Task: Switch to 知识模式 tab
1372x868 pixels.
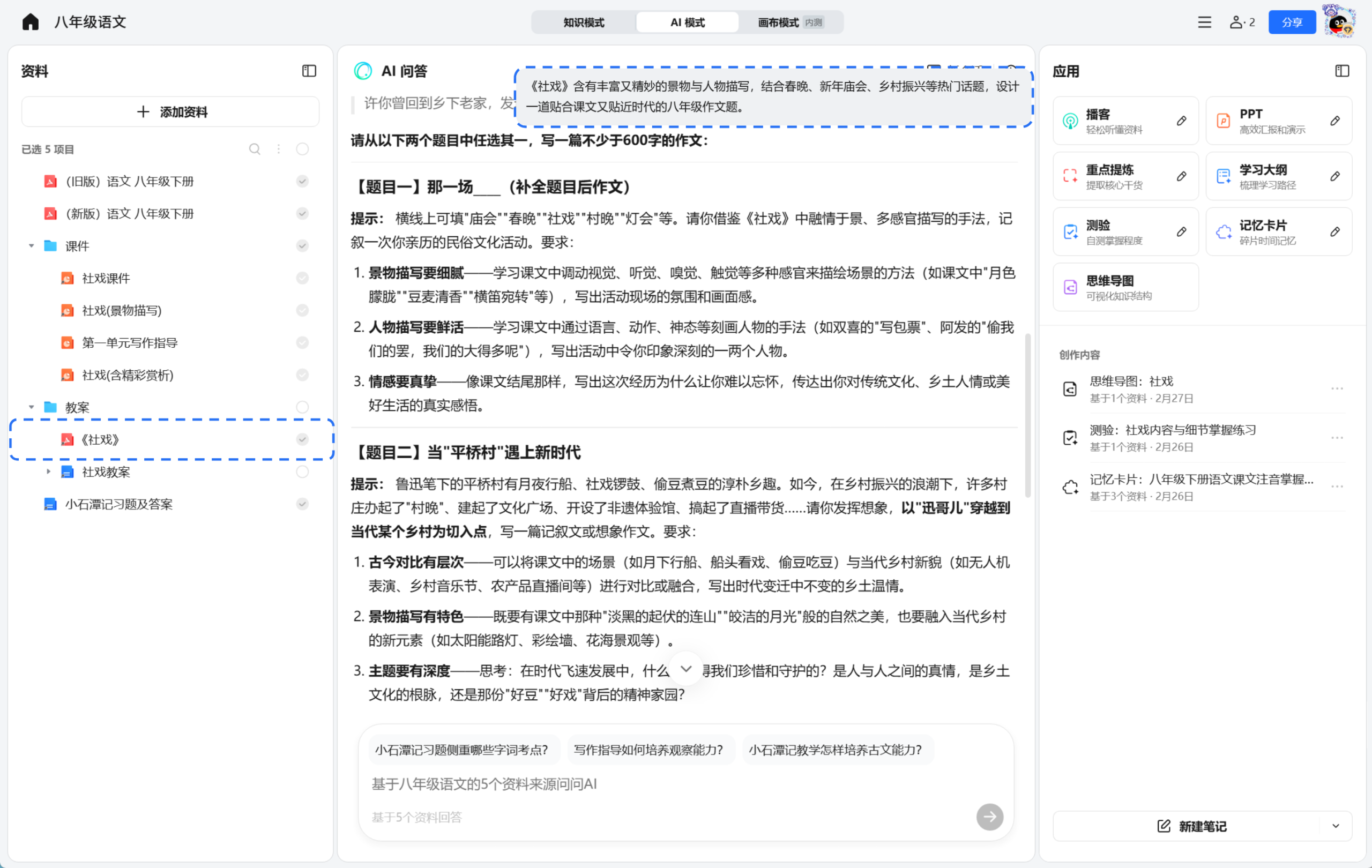Action: (x=583, y=22)
